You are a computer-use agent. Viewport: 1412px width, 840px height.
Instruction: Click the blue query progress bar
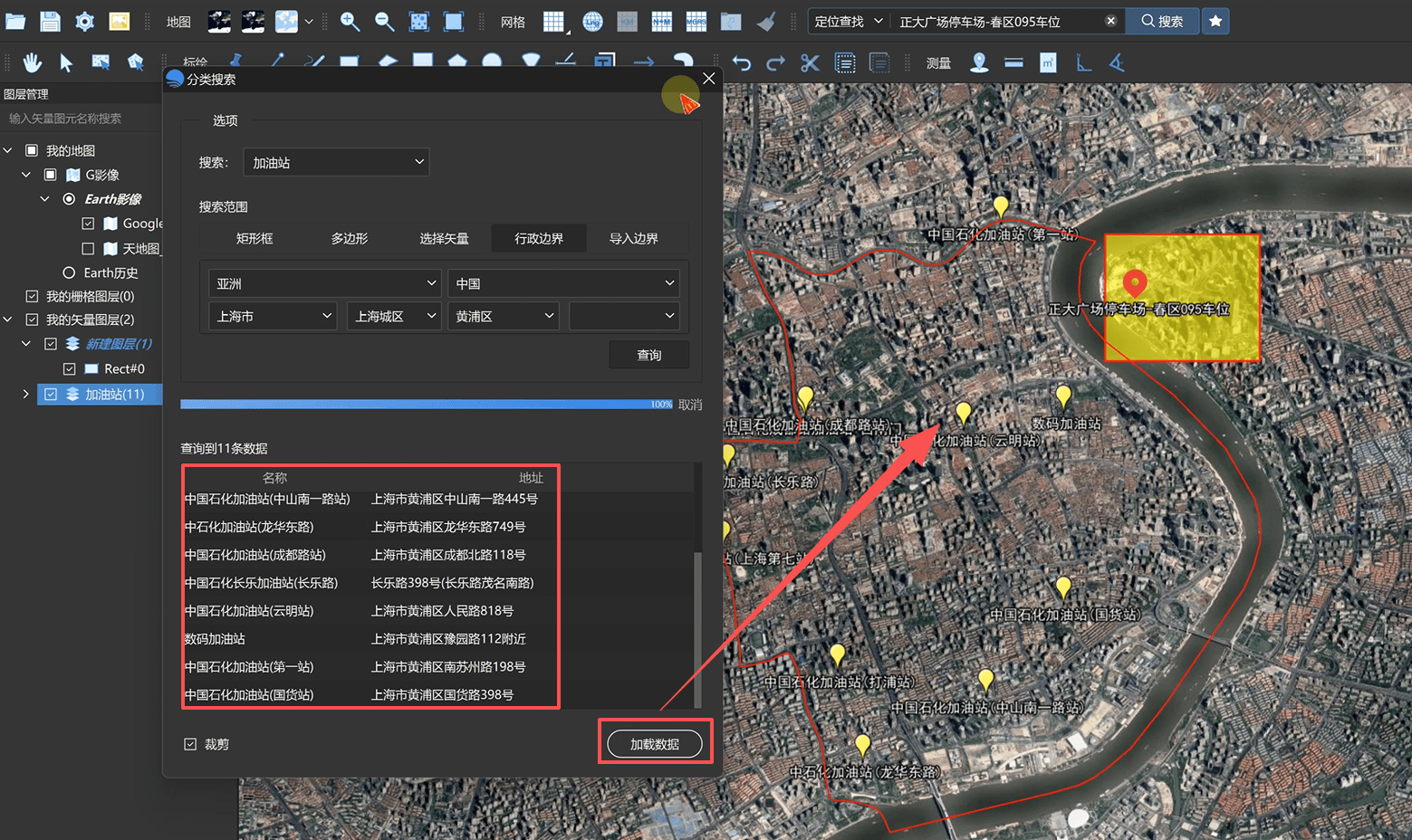point(427,405)
